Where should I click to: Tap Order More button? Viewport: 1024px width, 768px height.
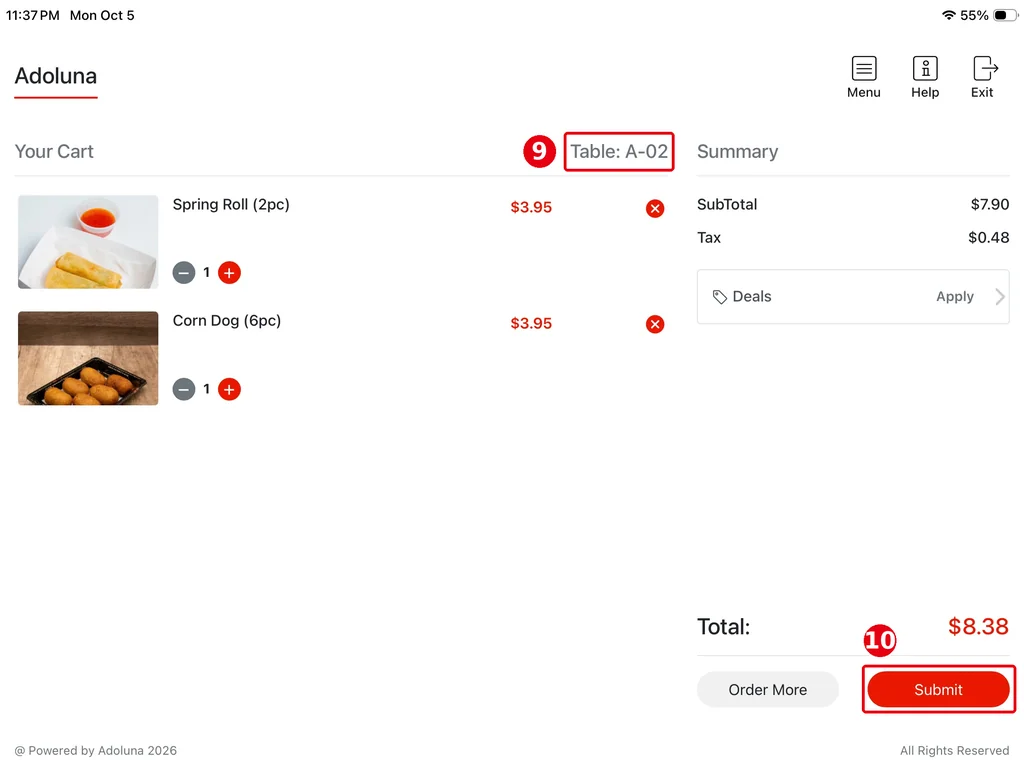click(x=767, y=690)
